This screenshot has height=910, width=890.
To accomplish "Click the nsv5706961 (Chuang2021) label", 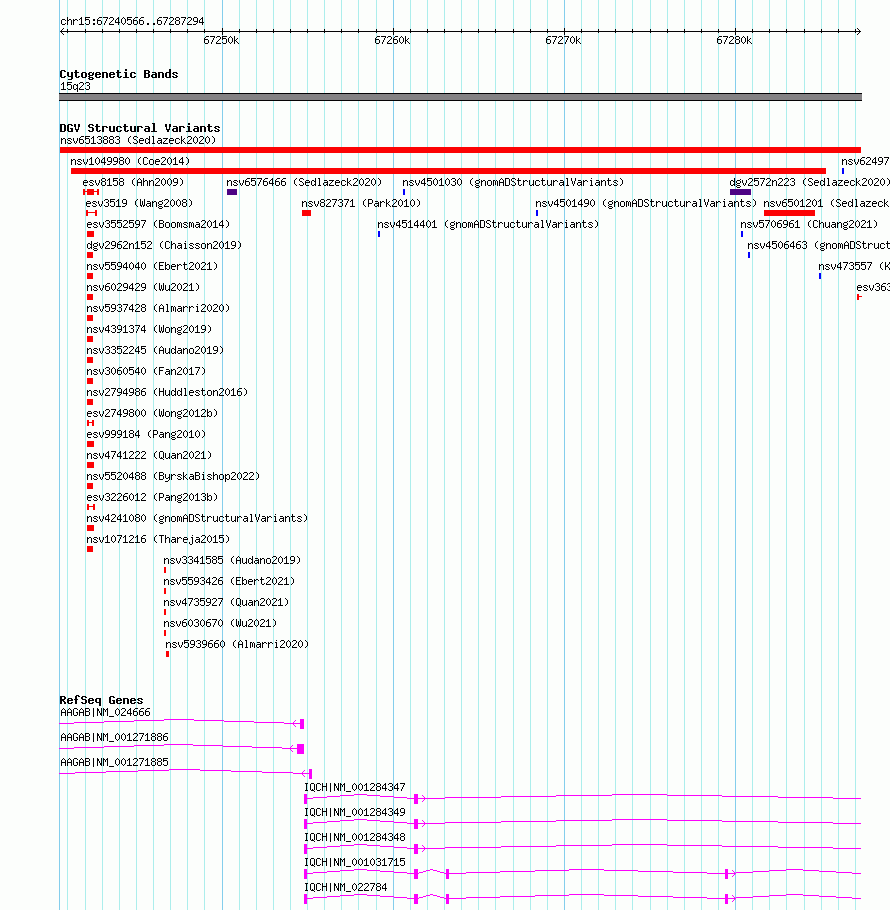I will click(809, 224).
